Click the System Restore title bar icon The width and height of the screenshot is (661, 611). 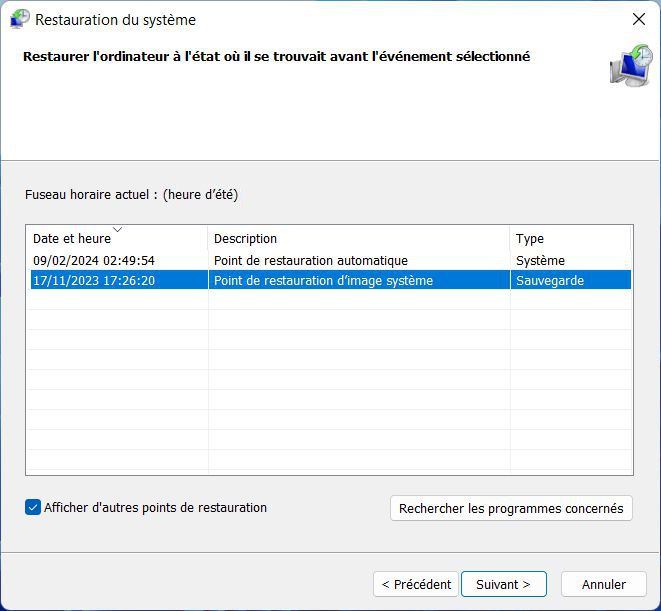(x=20, y=19)
